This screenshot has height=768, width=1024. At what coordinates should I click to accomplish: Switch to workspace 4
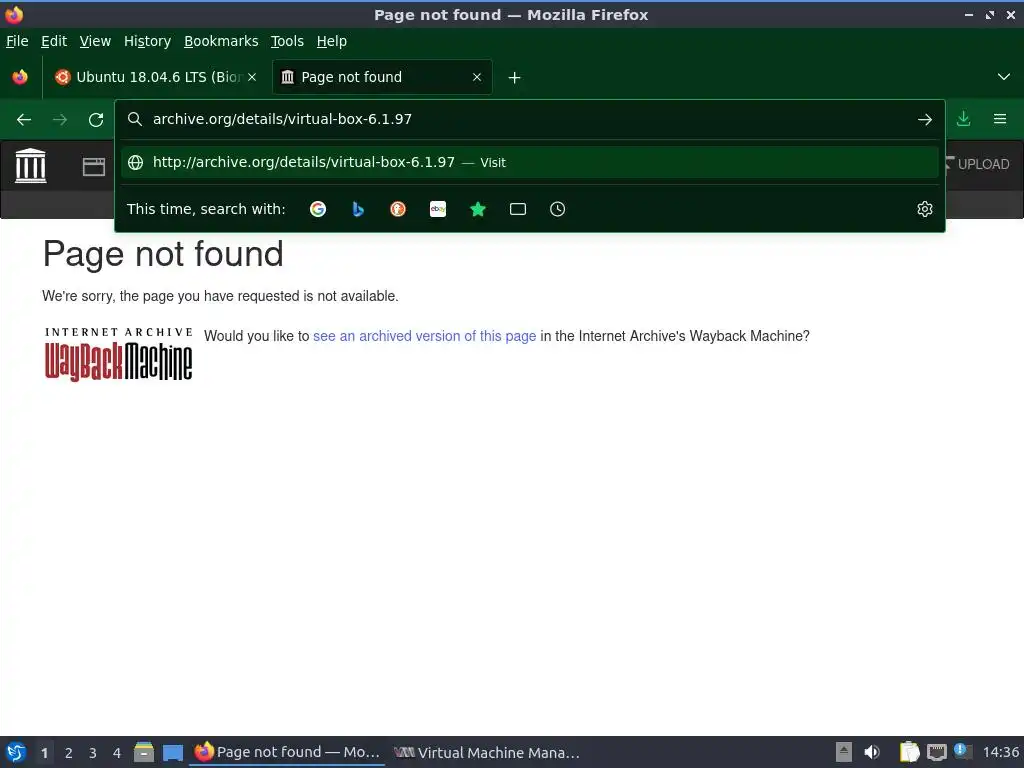(x=117, y=753)
